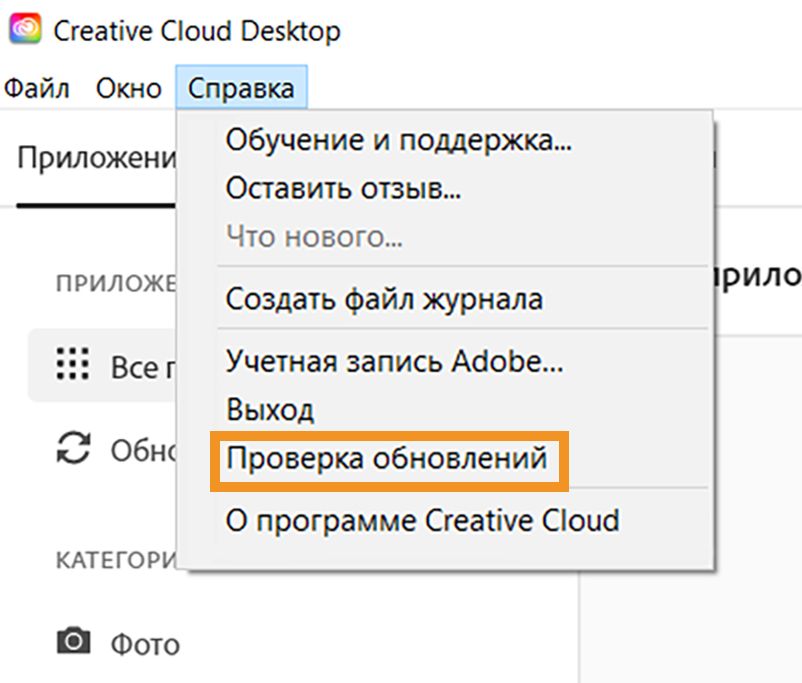
Task: Select Создать файл журнала
Action: tap(384, 298)
